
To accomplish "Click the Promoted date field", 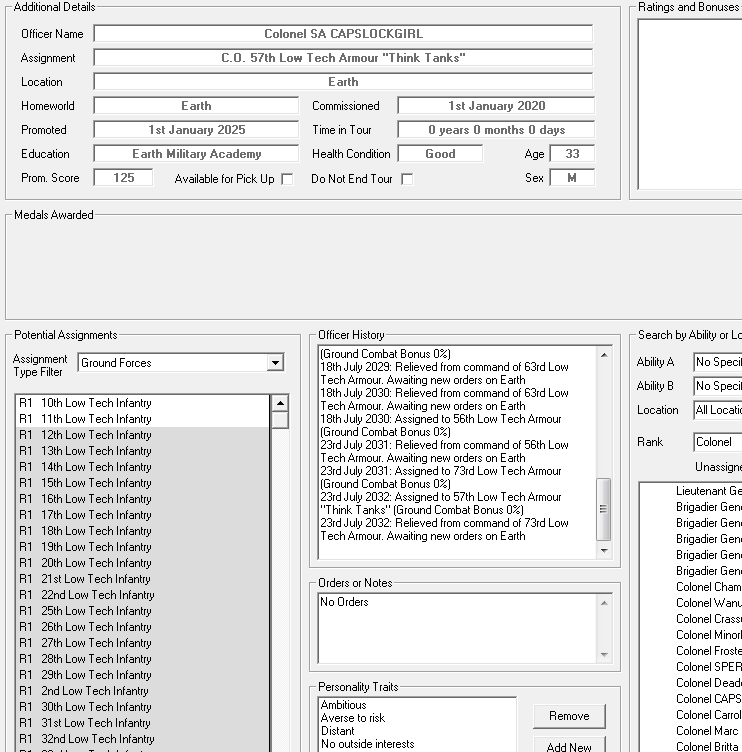I will click(196, 129).
